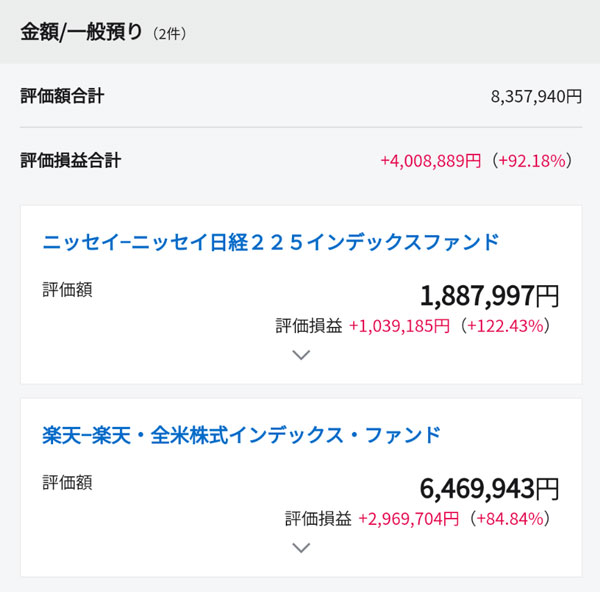Click the 評価額合計 label
This screenshot has height=592, width=600.
click(62, 96)
